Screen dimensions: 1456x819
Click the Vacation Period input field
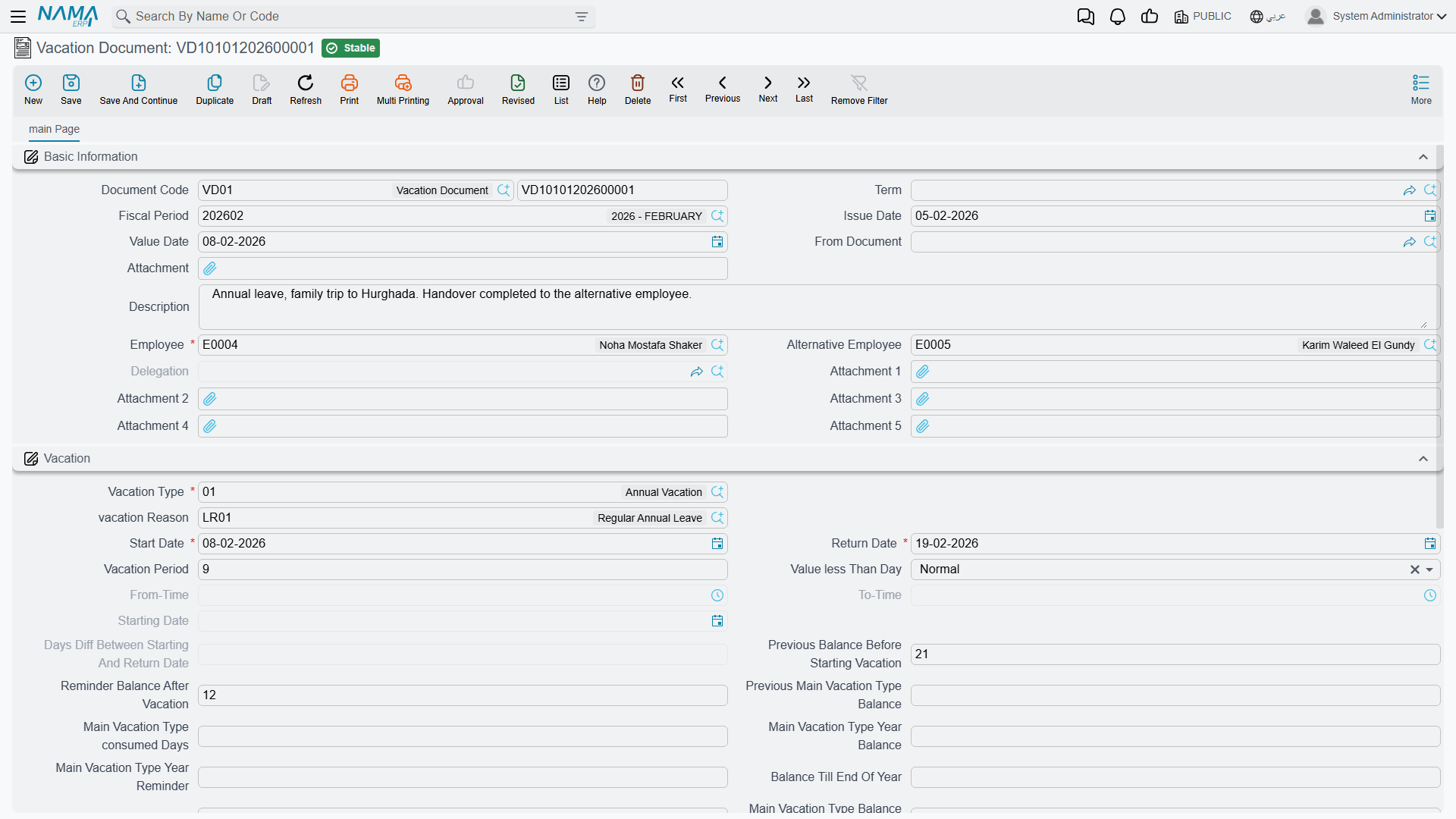463,570
